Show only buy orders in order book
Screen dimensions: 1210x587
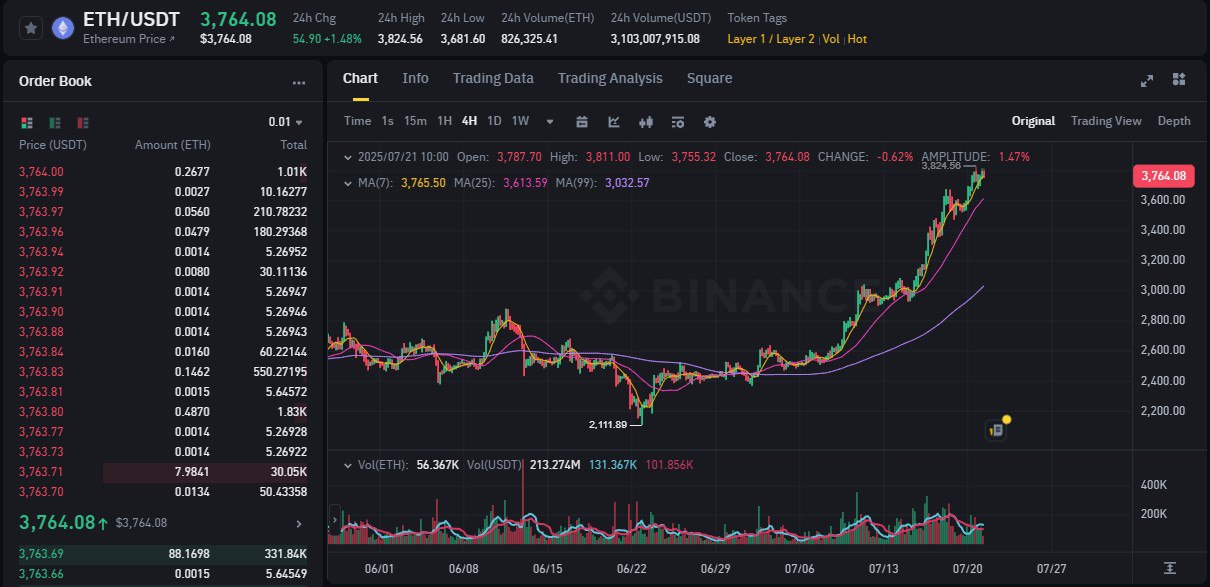55,122
